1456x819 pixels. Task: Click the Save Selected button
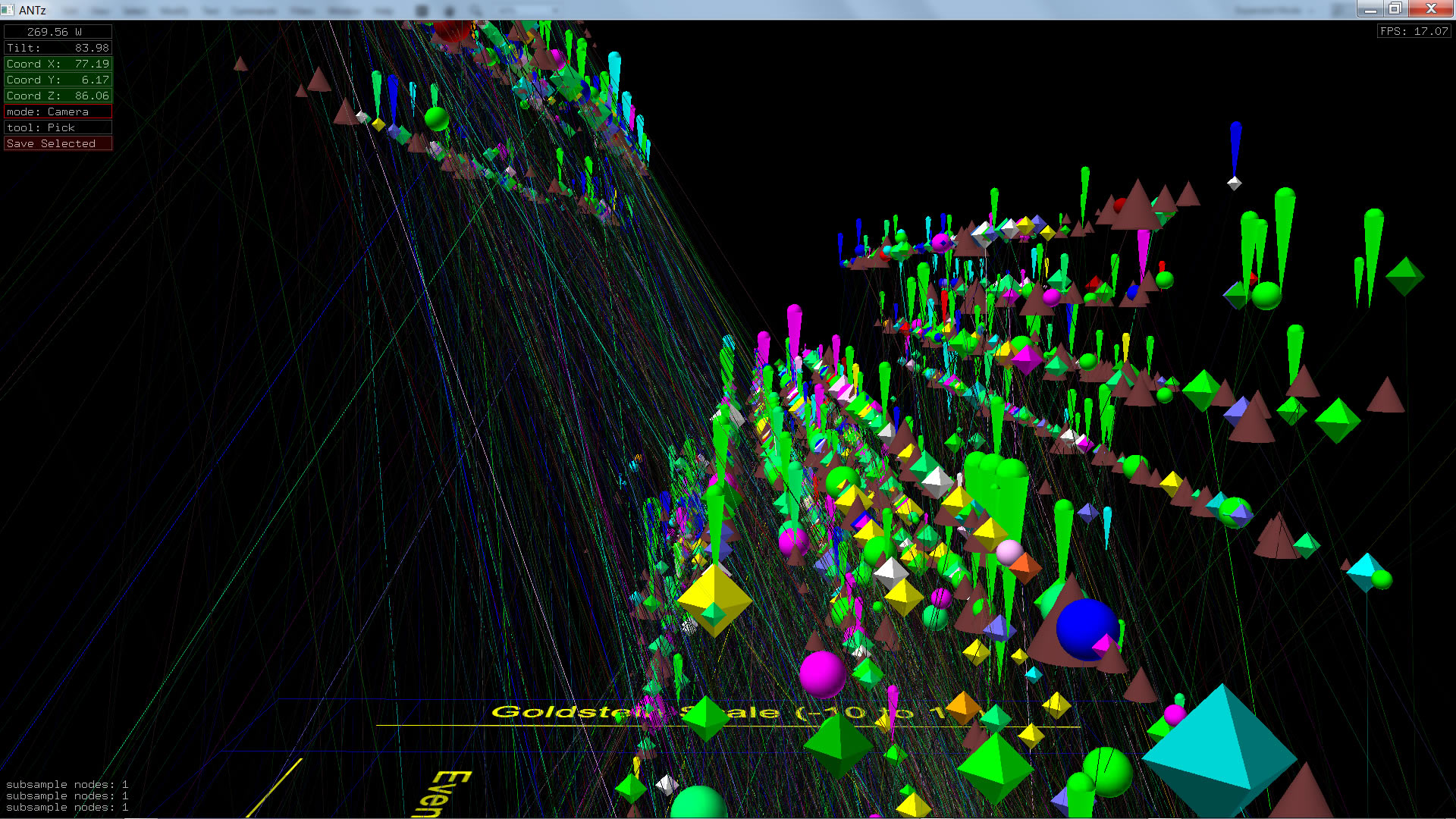tap(58, 143)
